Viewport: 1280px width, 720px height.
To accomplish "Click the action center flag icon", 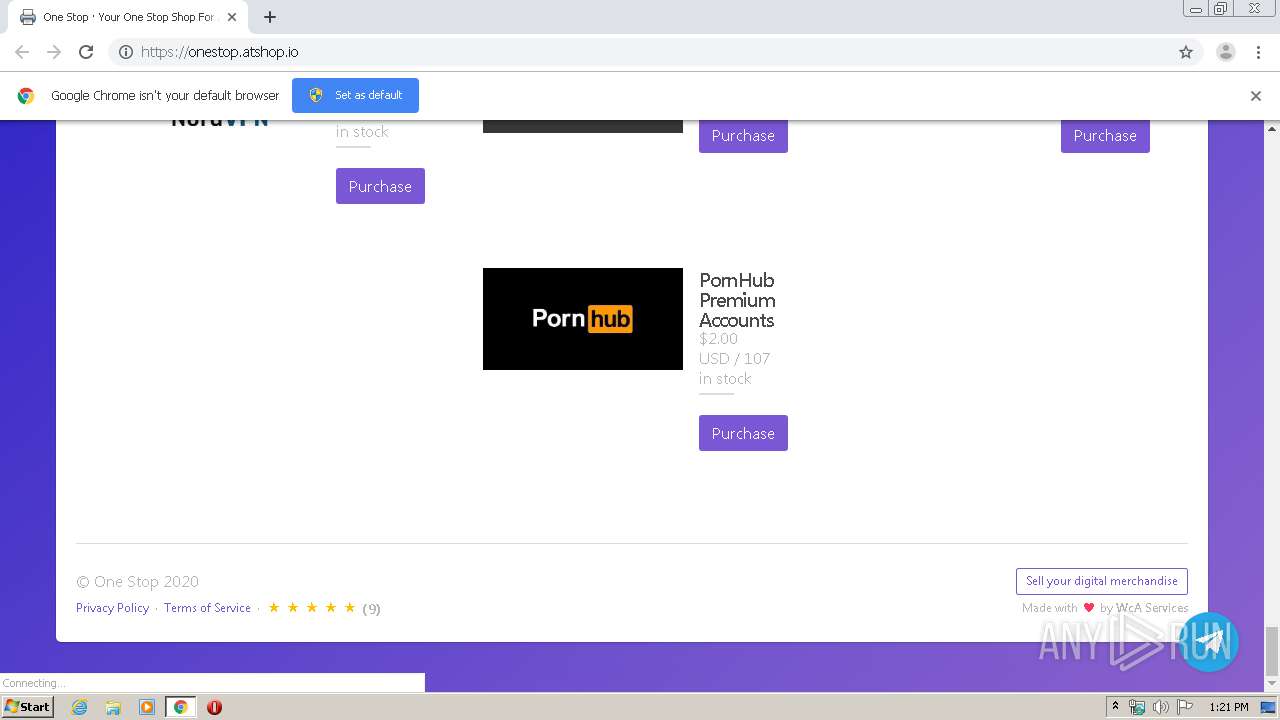I will pyautogui.click(x=1184, y=707).
